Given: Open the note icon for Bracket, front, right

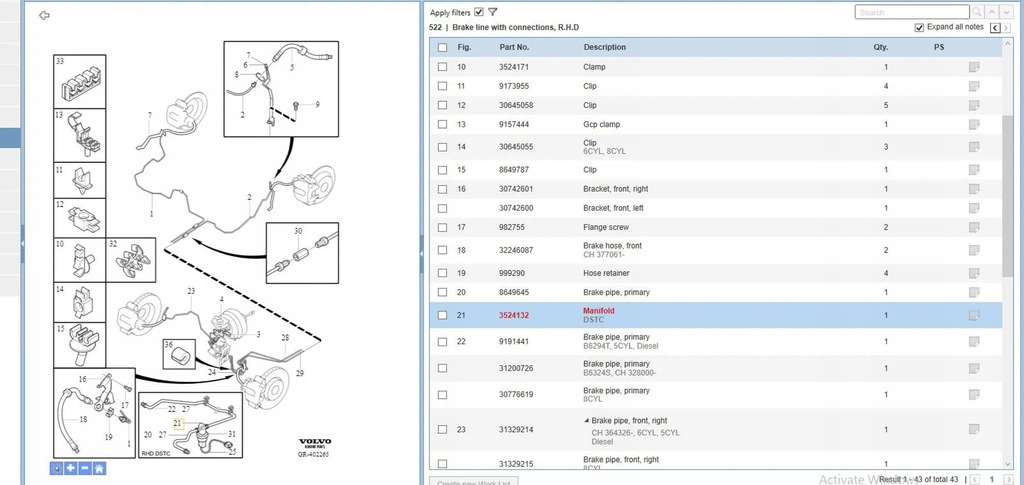Looking at the screenshot, I should [974, 189].
